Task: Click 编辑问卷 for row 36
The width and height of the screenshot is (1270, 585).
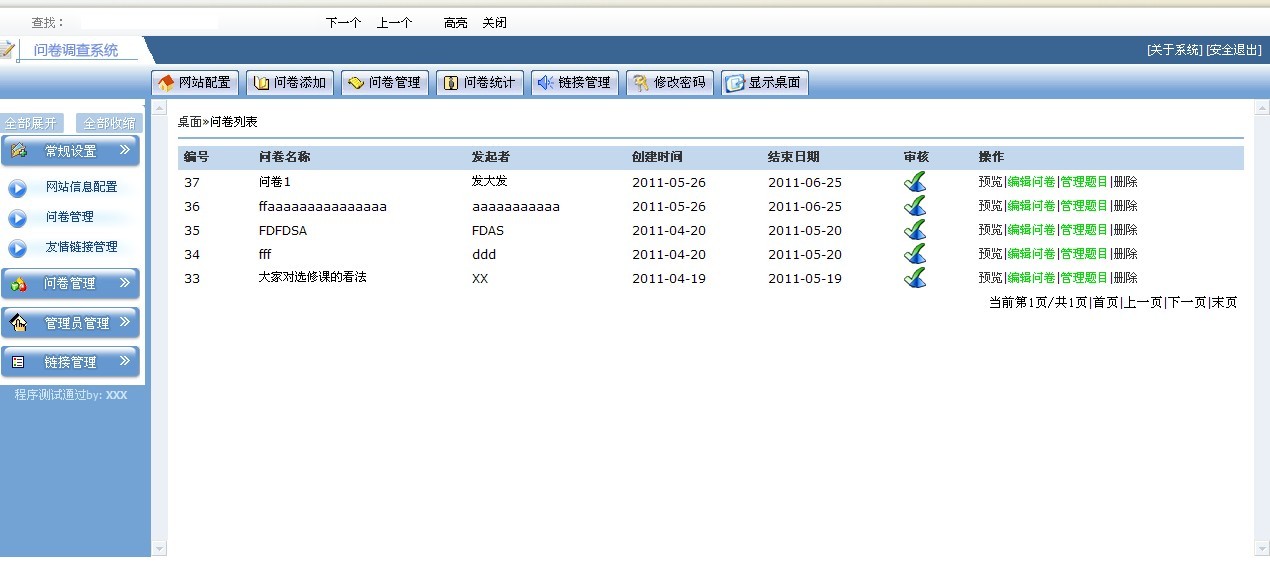Action: click(x=1031, y=206)
